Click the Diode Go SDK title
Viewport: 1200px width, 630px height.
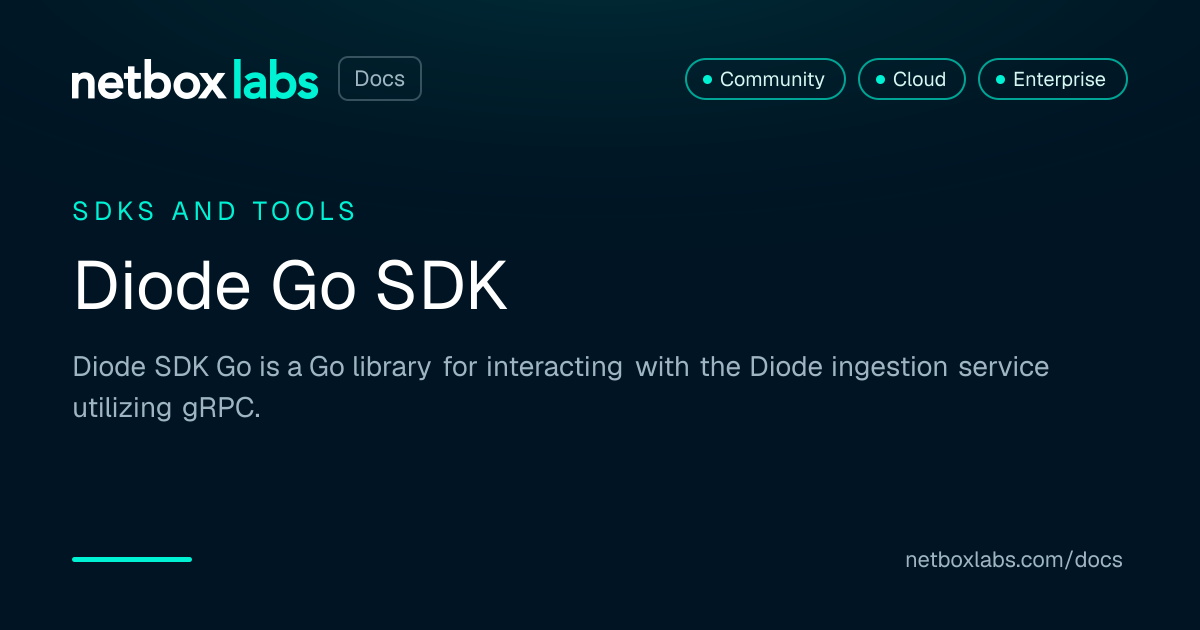coord(290,287)
